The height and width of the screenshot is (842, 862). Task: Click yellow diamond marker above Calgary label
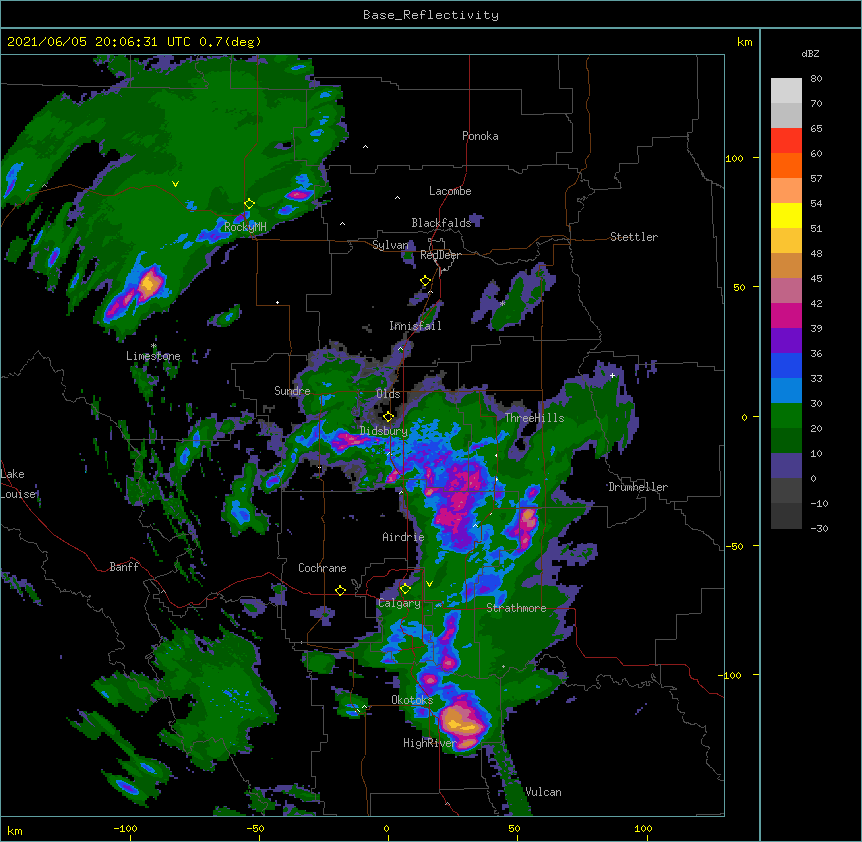click(x=405, y=589)
